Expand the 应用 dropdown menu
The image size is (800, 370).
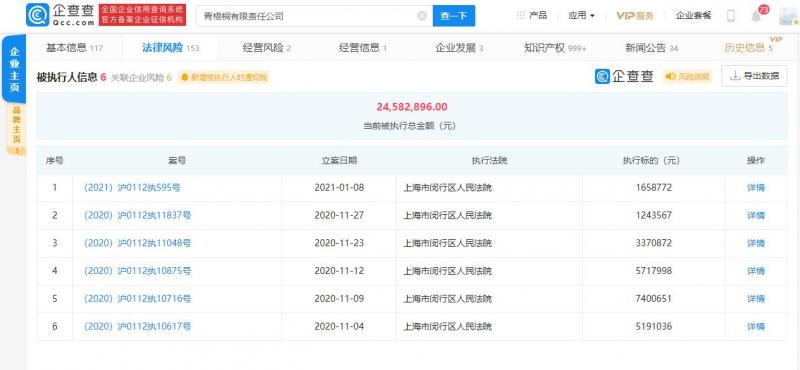582,15
